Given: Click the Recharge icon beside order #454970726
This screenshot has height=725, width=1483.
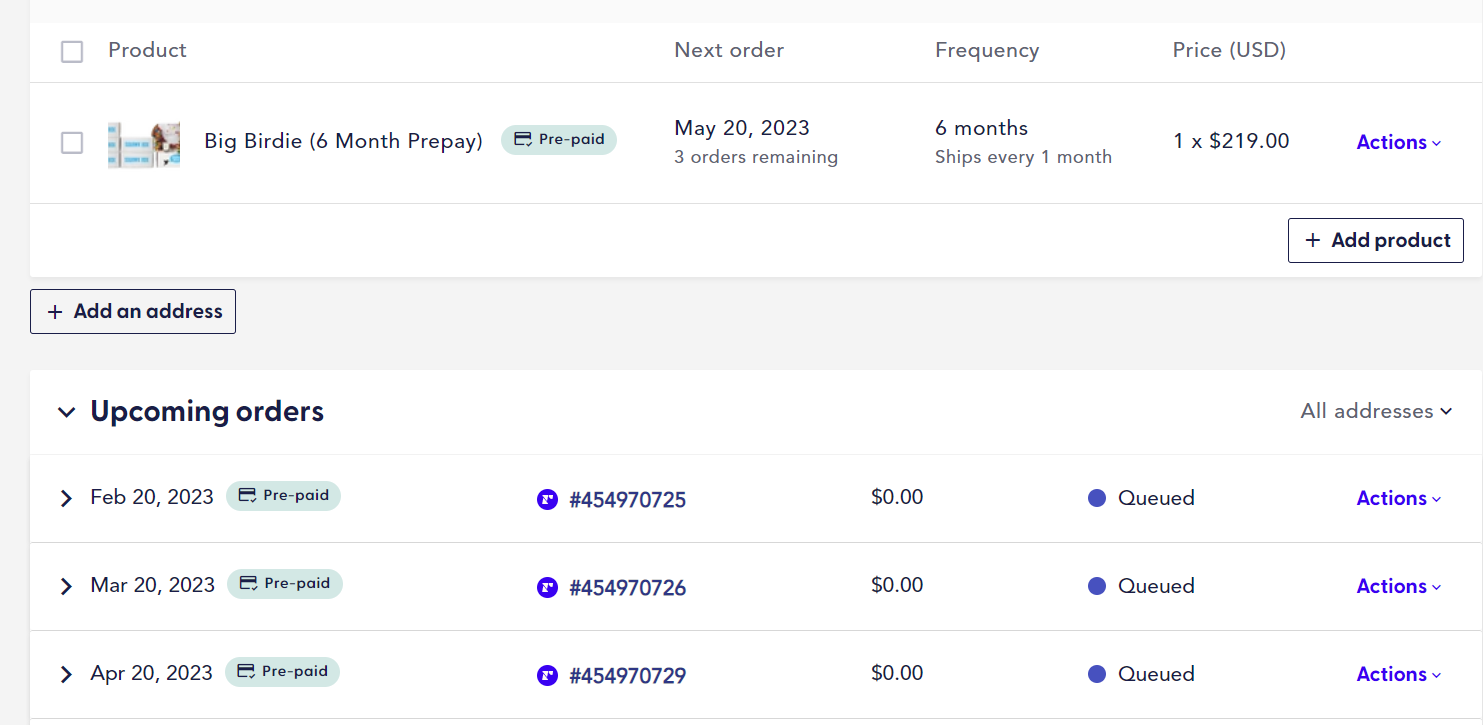Looking at the screenshot, I should click(547, 587).
